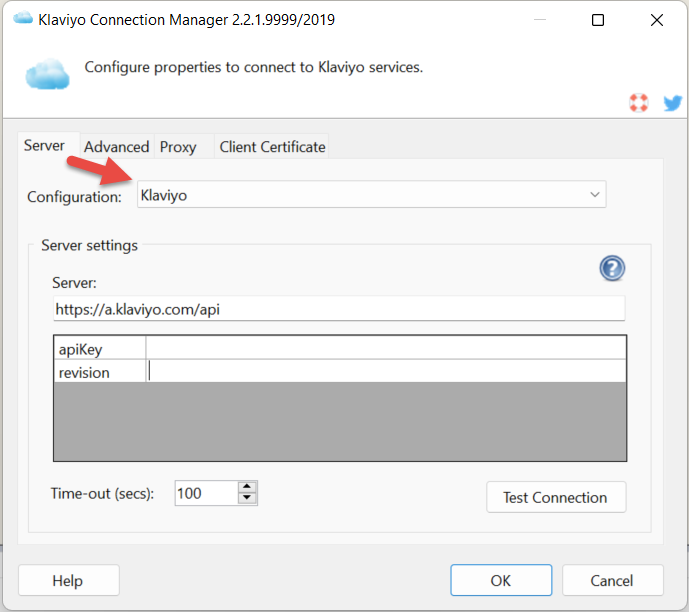Minimize the Connection Manager window
This screenshot has height=612, width=689.
click(x=540, y=20)
